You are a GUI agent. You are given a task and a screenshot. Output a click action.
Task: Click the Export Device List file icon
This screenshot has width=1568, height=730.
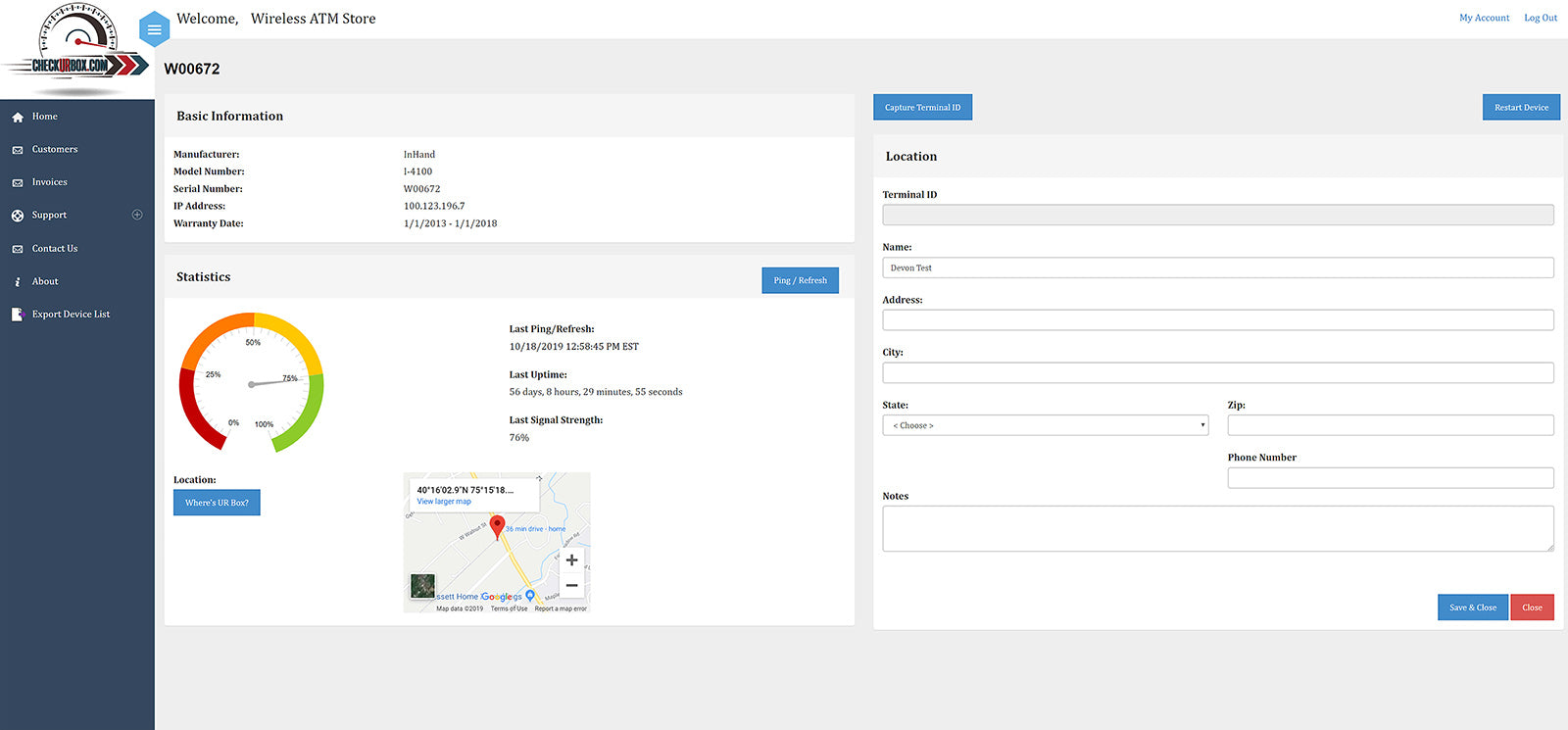[18, 315]
